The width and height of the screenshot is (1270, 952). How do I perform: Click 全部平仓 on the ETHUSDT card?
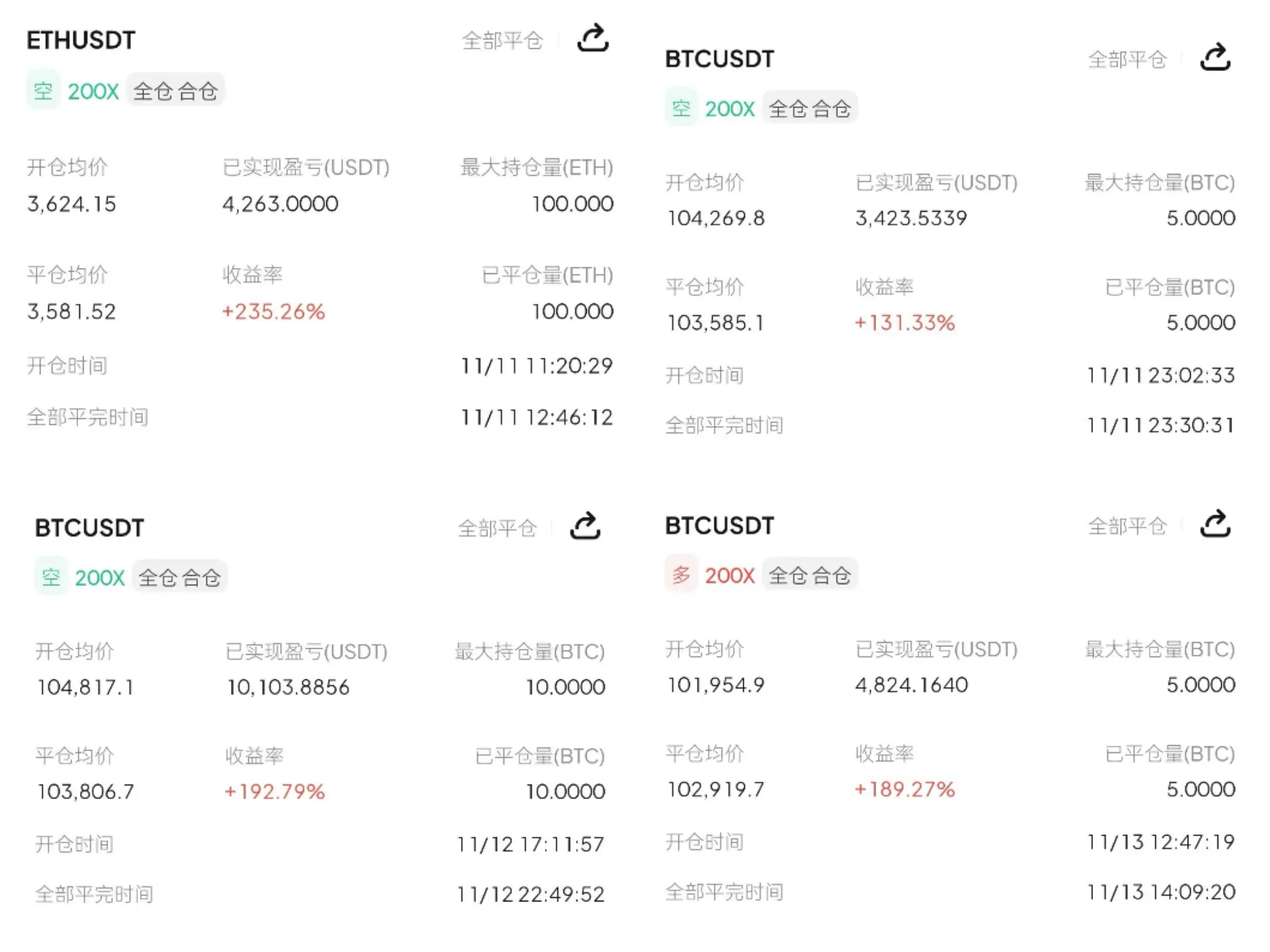[503, 41]
